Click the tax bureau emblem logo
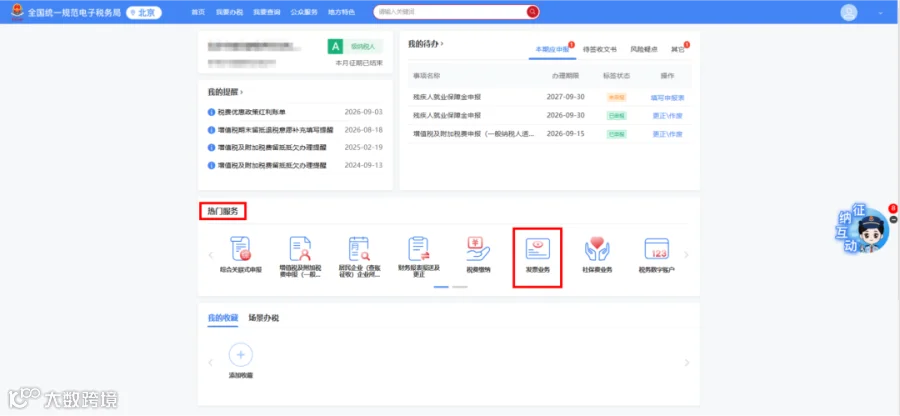900x416 pixels. (x=17, y=11)
